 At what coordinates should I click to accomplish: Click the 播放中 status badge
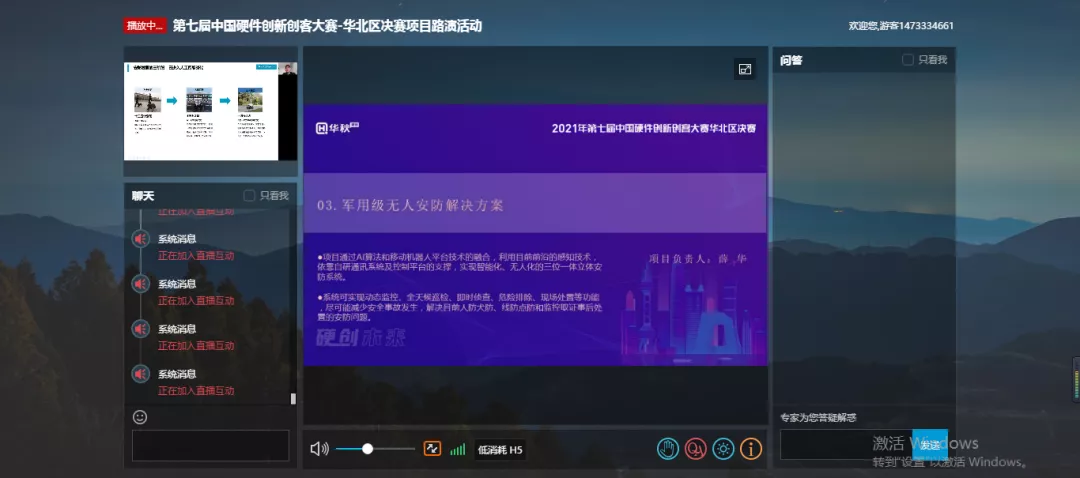pos(145,25)
